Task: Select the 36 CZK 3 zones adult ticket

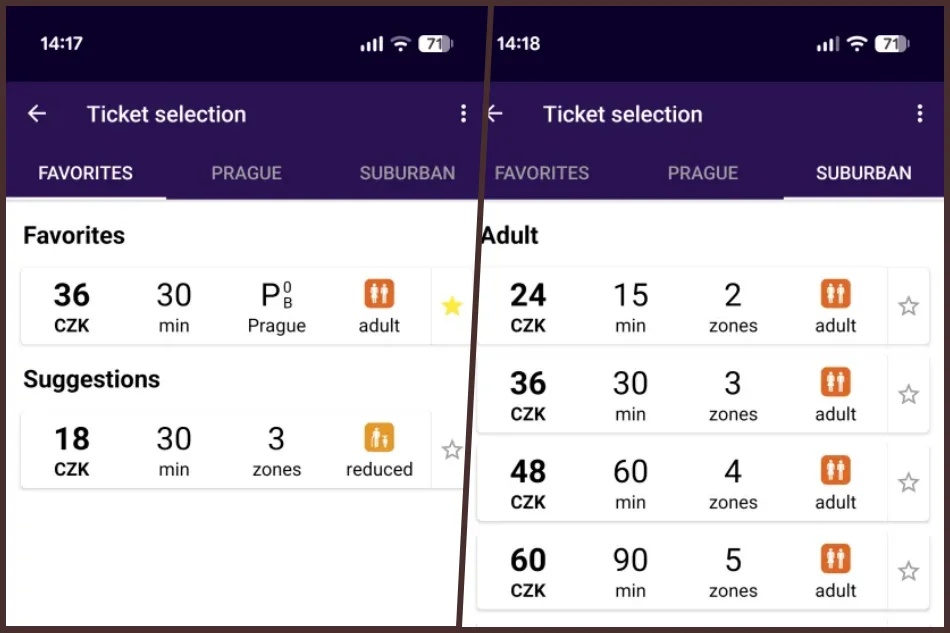Action: [680, 395]
